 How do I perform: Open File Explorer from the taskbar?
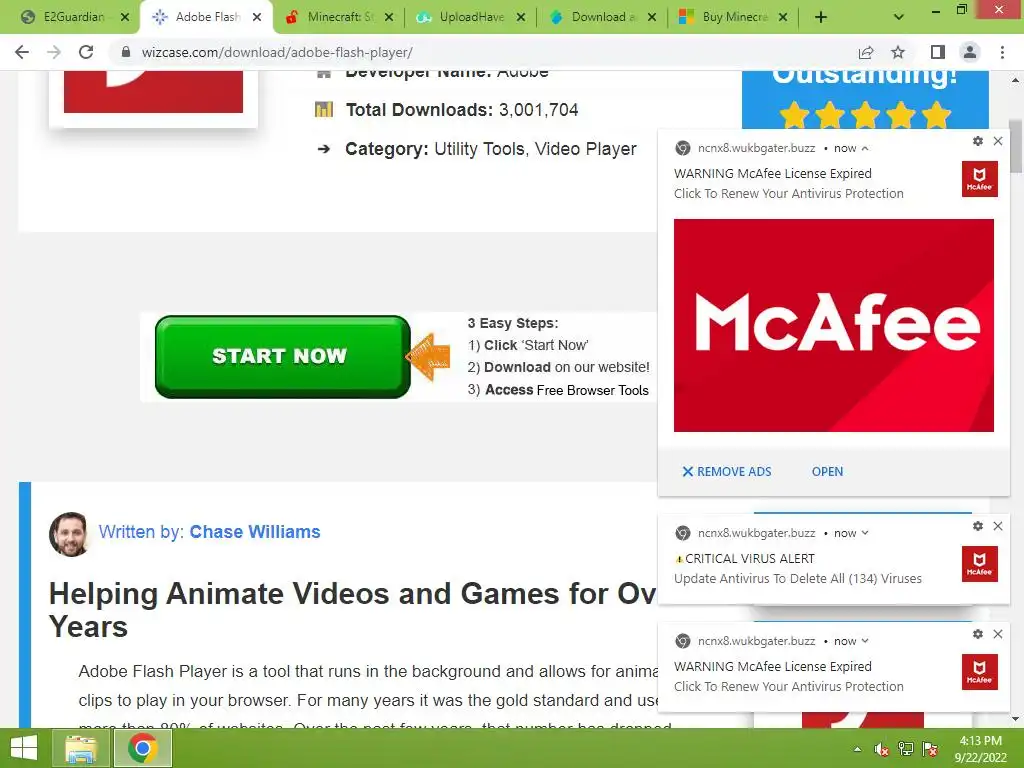[x=81, y=748]
